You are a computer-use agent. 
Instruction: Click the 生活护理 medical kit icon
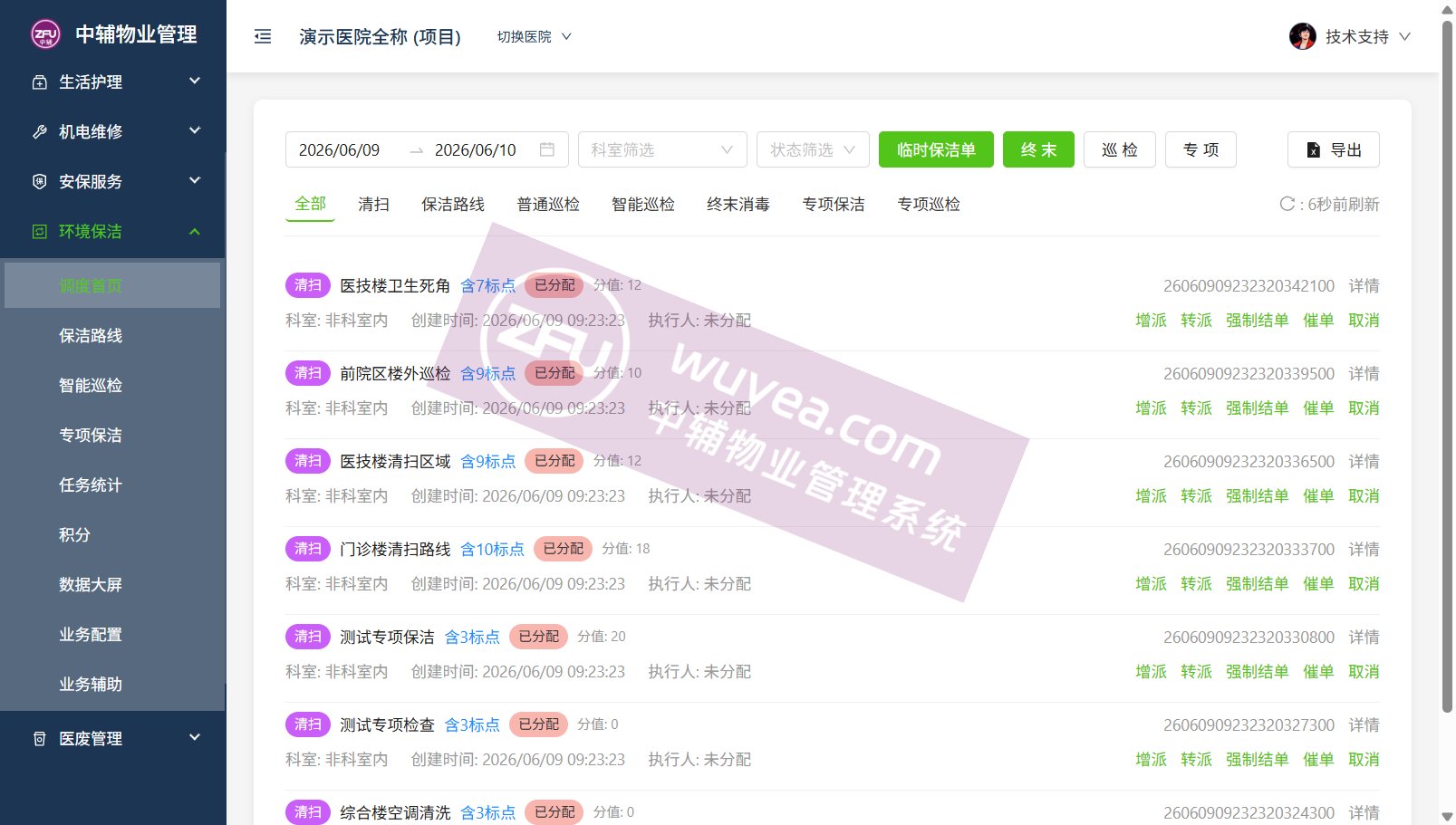coord(39,82)
